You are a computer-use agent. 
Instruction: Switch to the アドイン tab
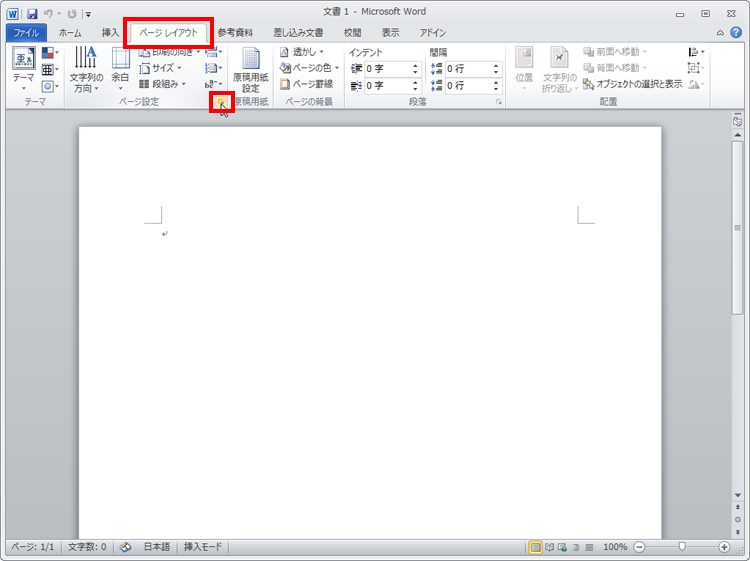433,33
